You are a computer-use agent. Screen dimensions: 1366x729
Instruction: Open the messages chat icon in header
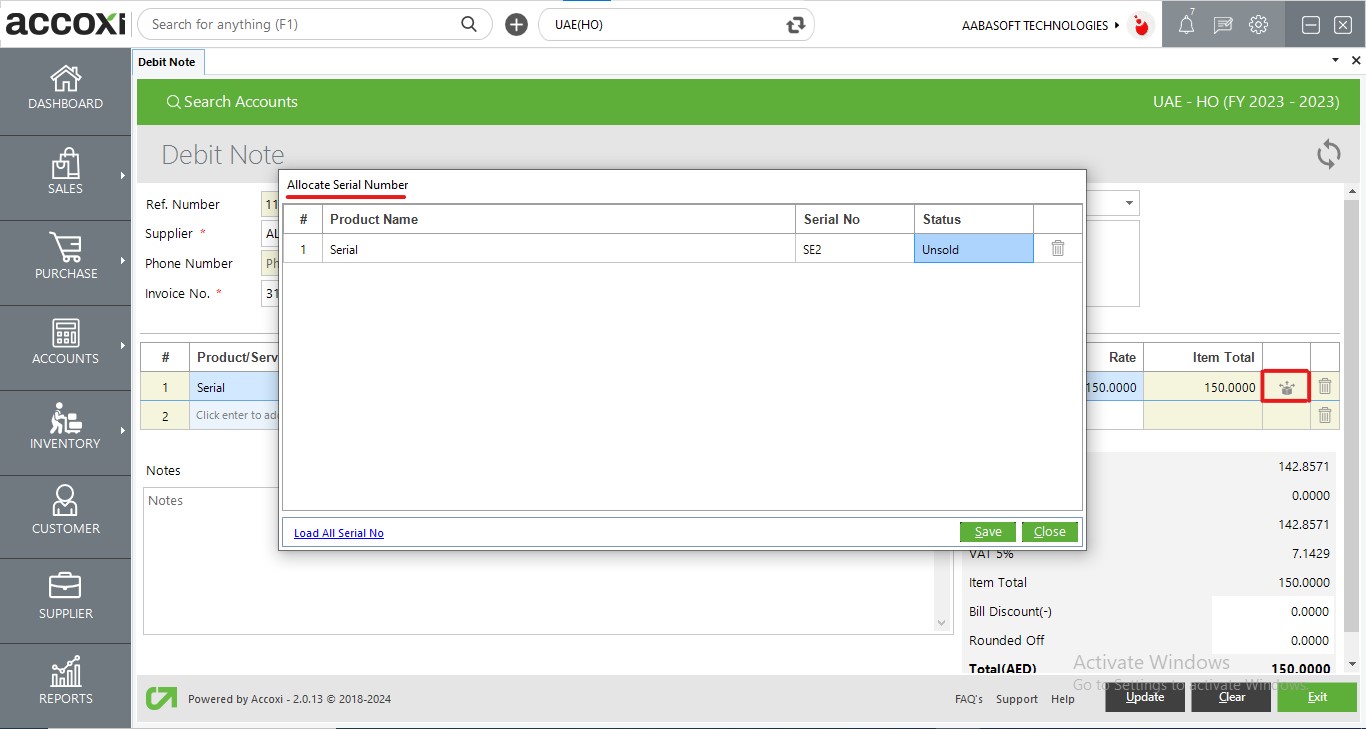click(x=1222, y=25)
